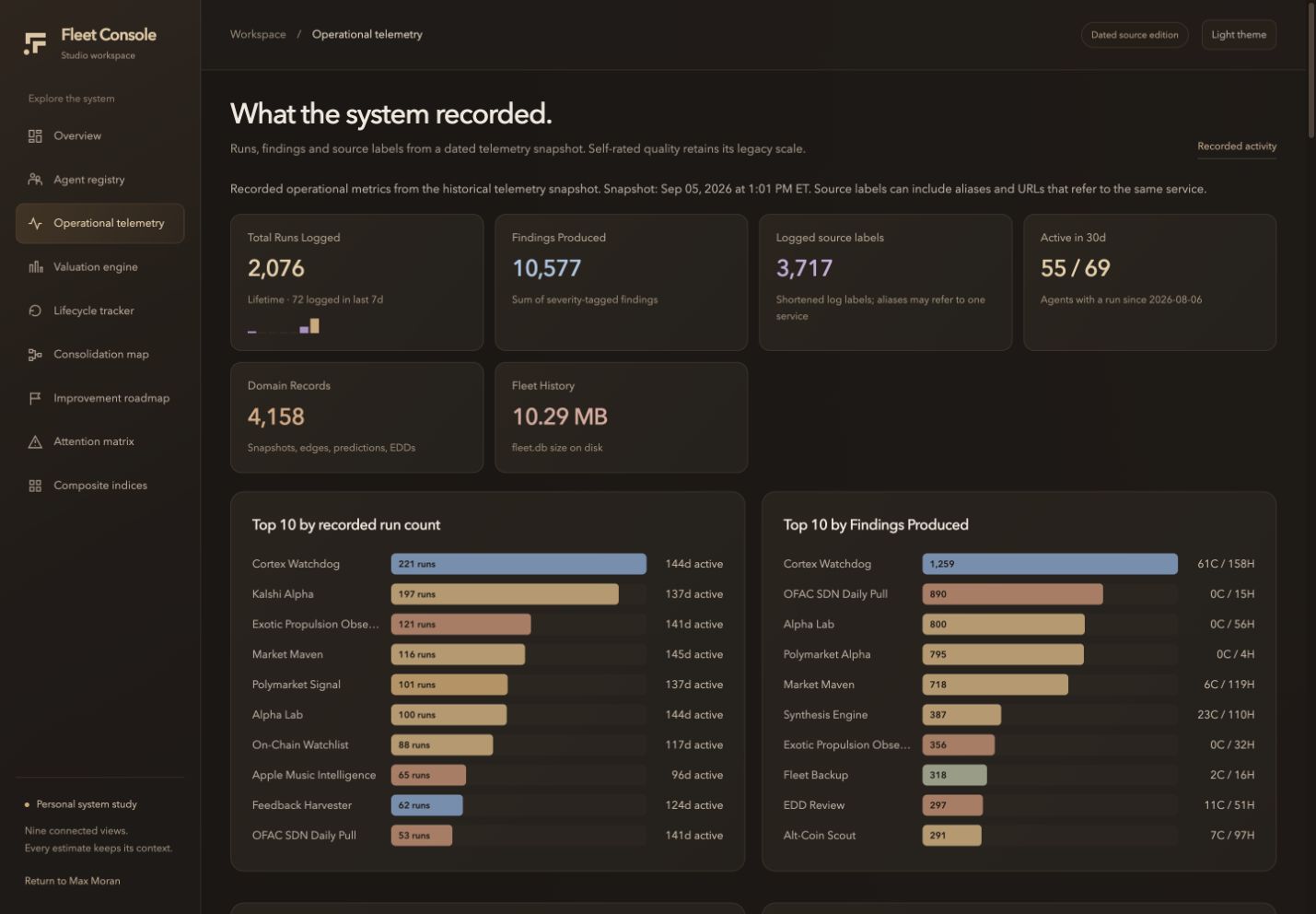
Task: Click the Consolidation map icon
Action: point(35,355)
